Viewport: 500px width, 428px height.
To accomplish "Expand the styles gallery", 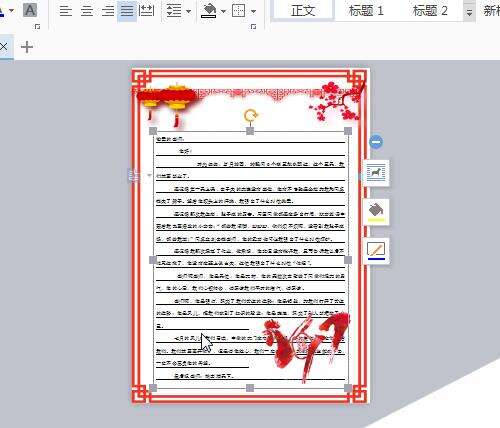I will (x=469, y=13).
